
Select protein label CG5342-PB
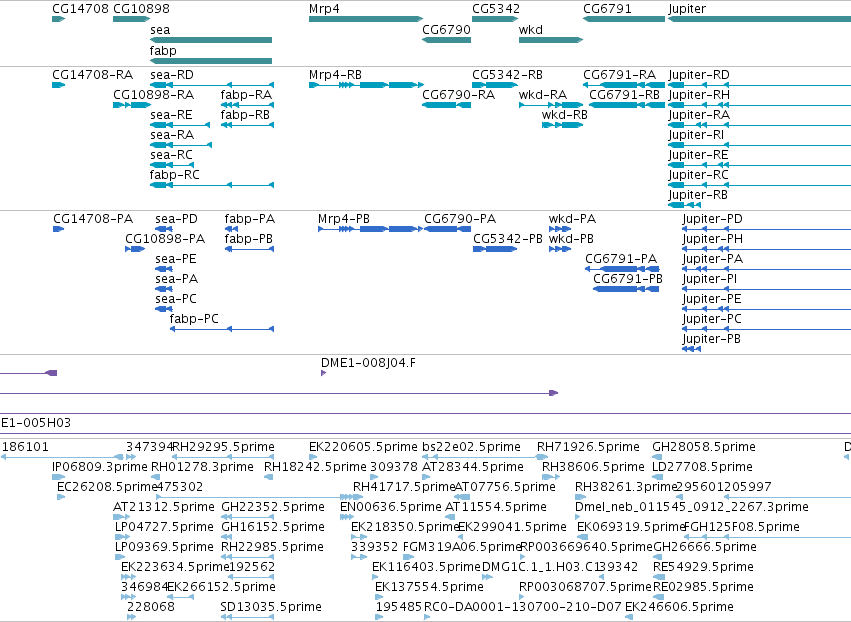tap(507, 239)
